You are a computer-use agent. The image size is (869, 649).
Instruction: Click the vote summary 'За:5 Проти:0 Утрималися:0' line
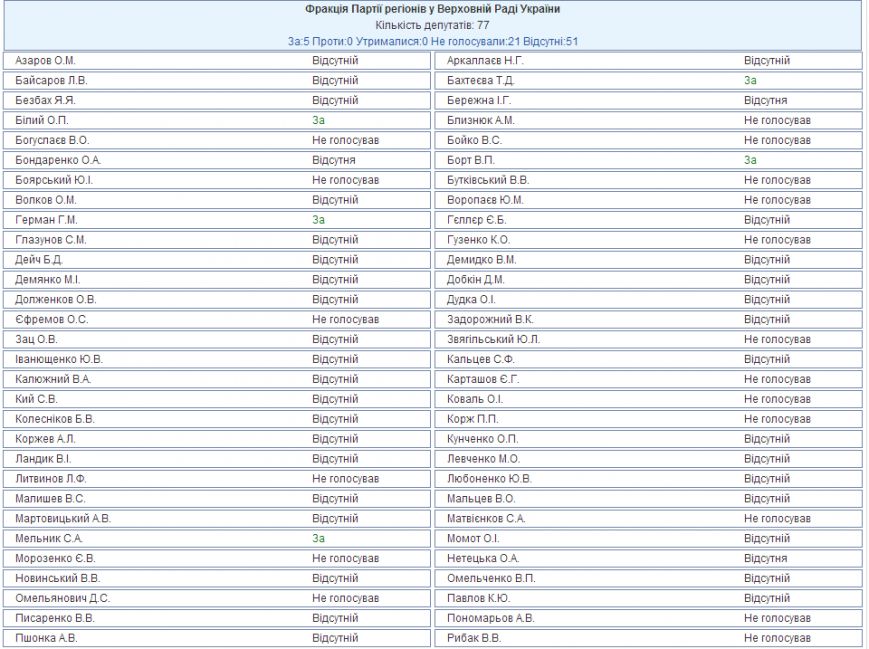point(358,42)
